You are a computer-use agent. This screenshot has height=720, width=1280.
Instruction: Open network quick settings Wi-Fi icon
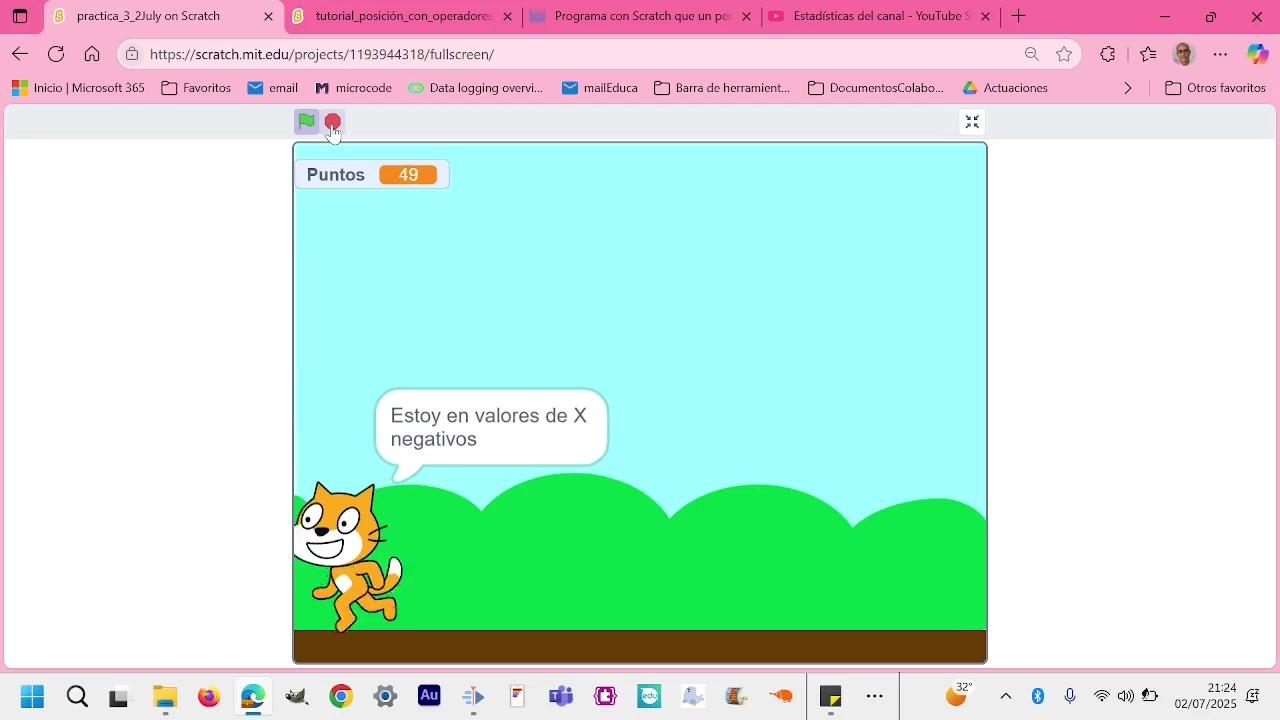pos(1101,696)
